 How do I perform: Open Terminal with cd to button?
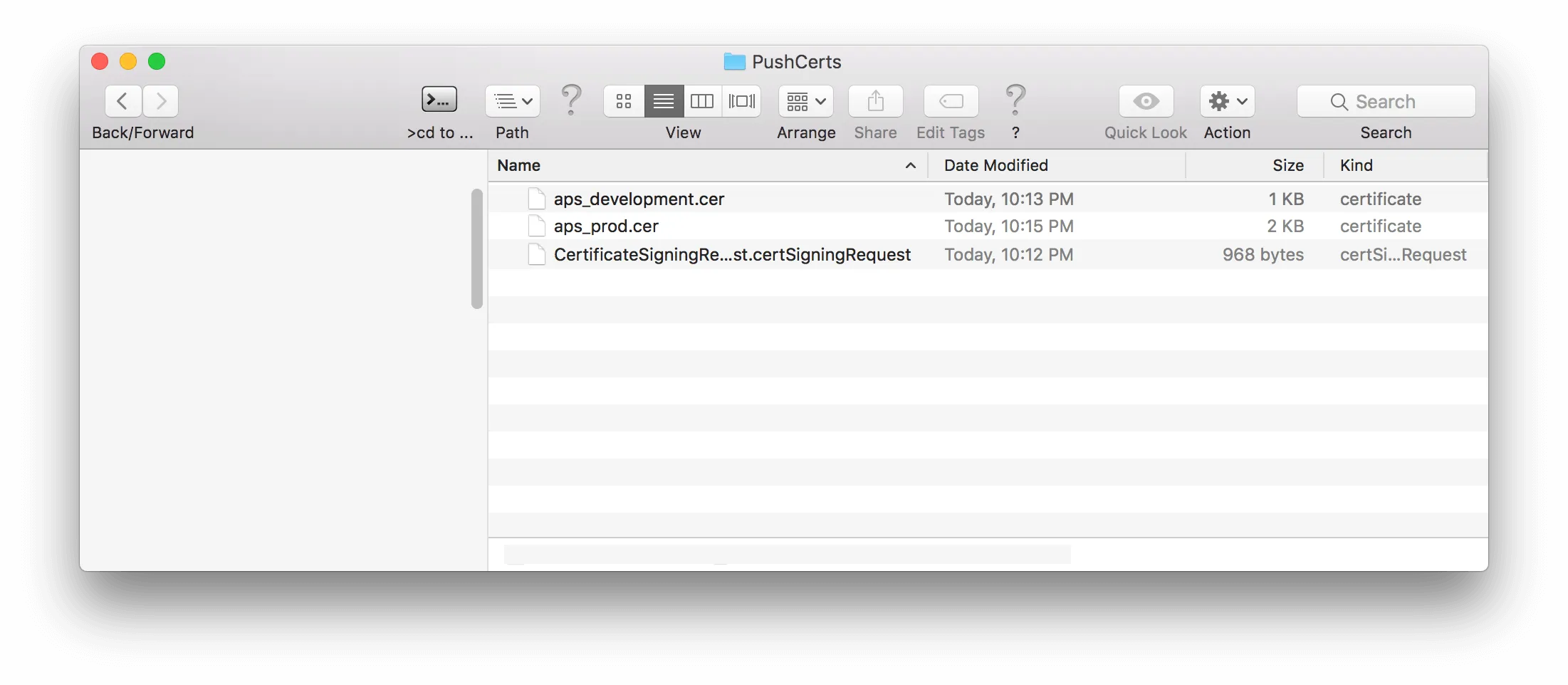pos(439,100)
